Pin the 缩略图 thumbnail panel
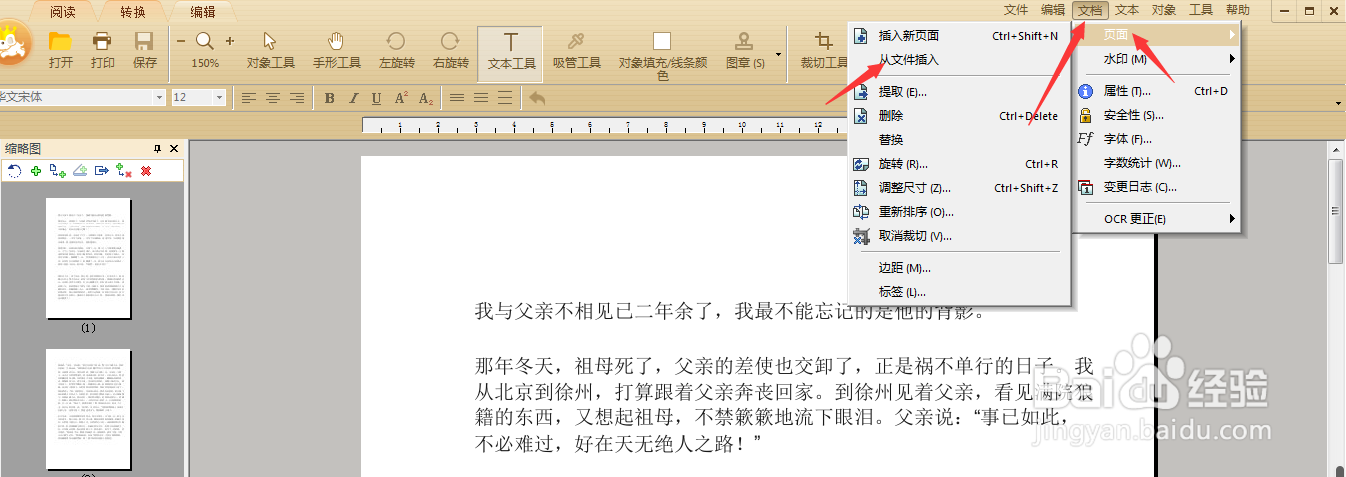The height and width of the screenshot is (477, 1346). click(157, 148)
